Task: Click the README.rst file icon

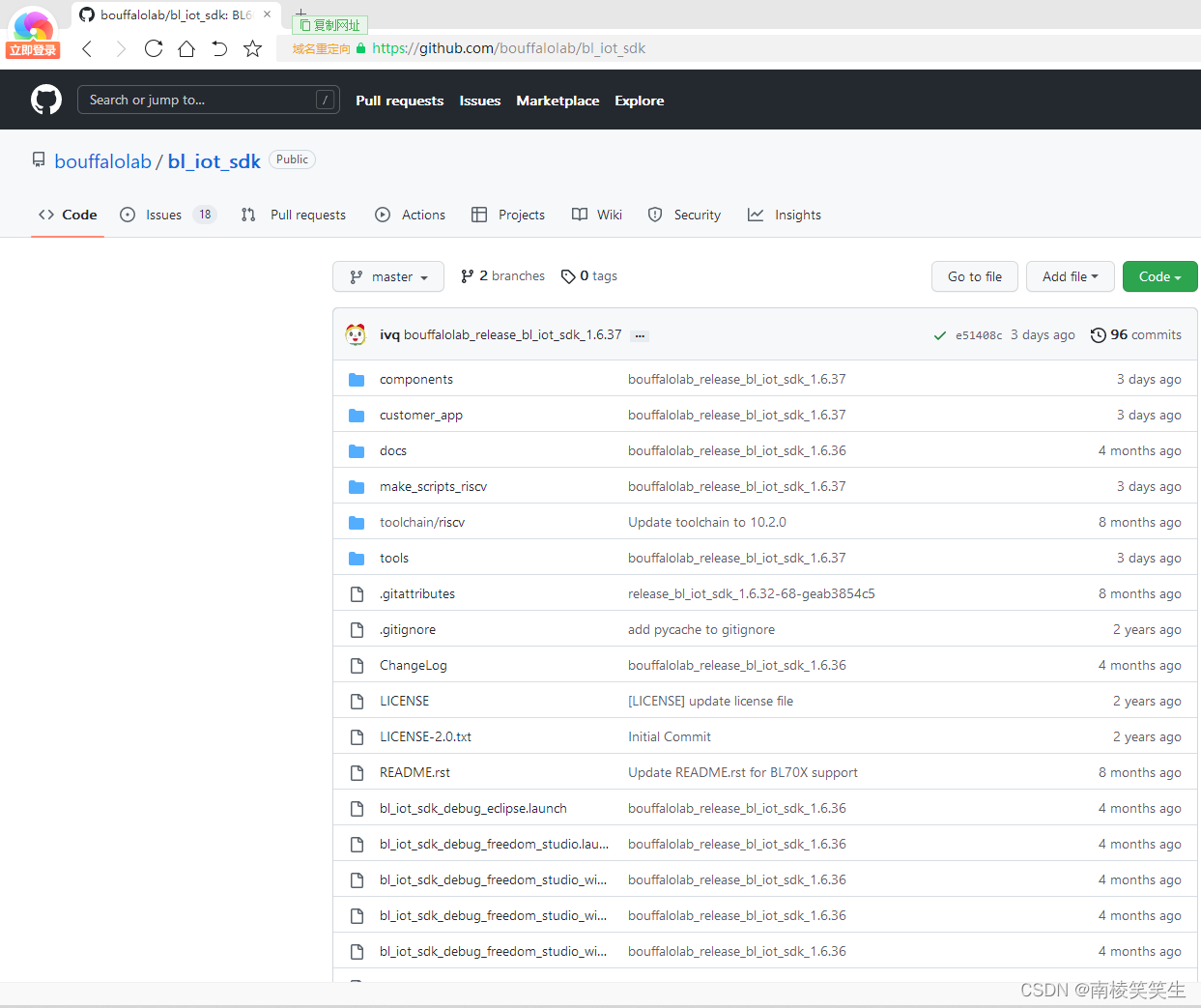Action: coord(357,773)
